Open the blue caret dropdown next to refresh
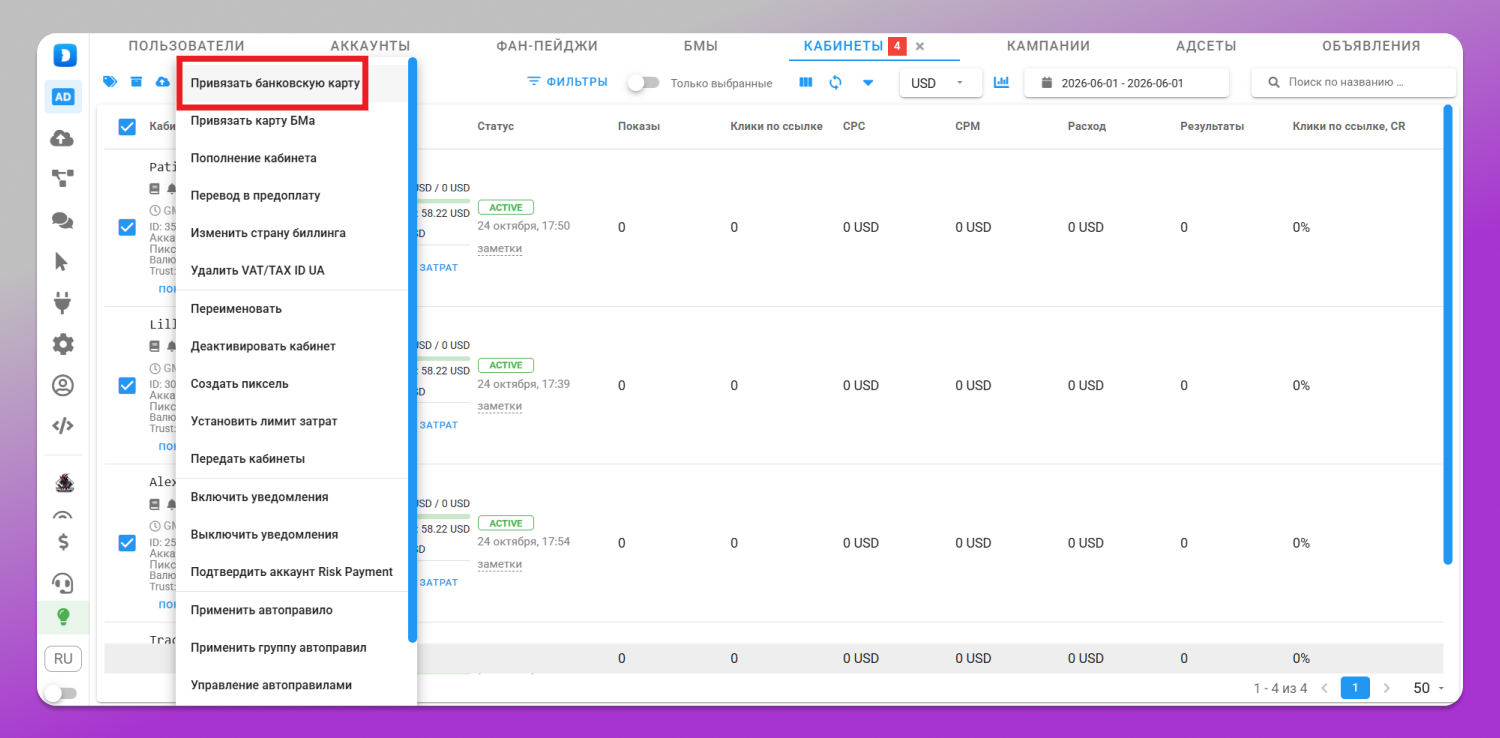1500x738 pixels. click(868, 82)
